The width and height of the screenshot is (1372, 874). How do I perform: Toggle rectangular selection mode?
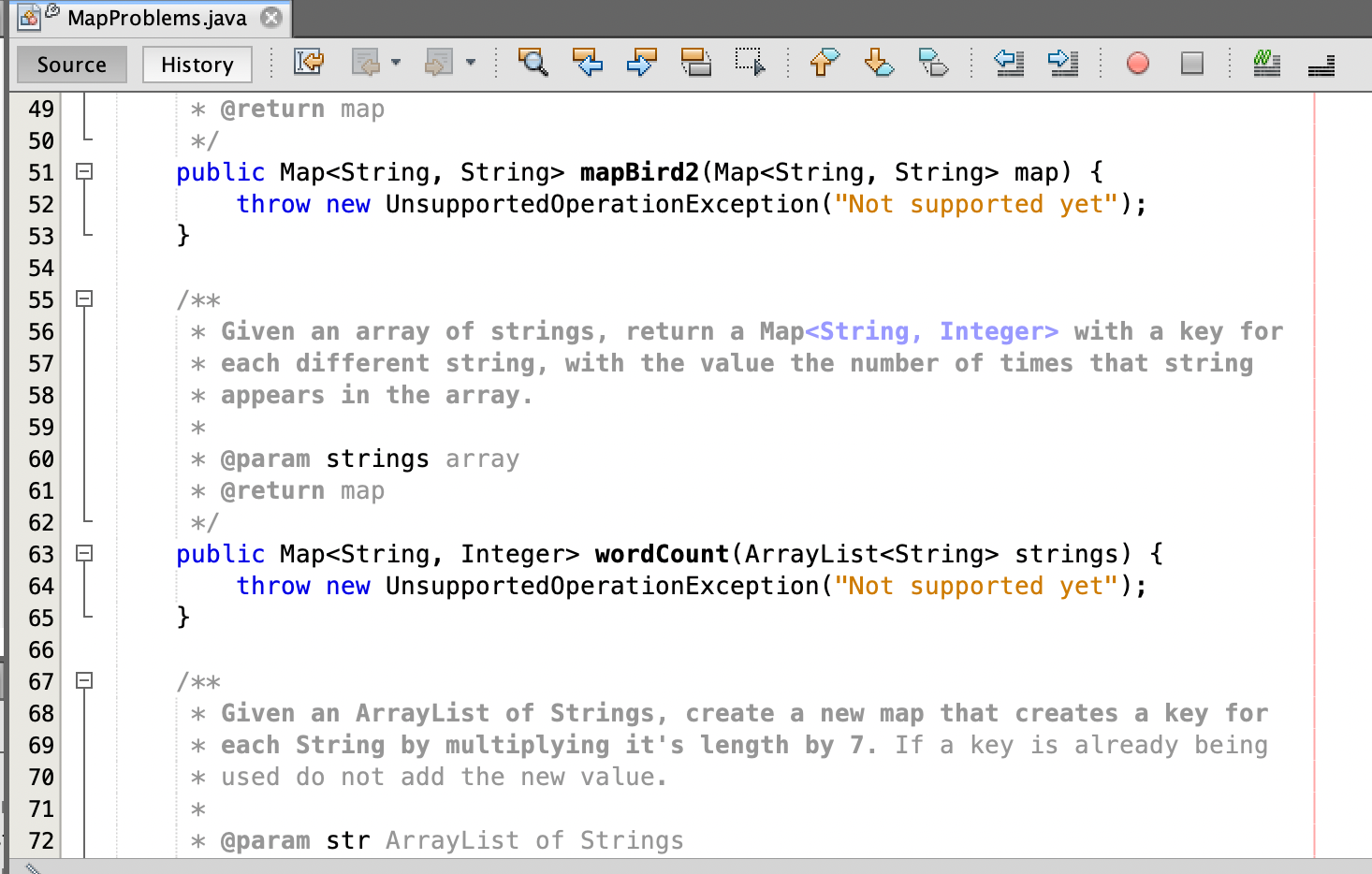pyautogui.click(x=751, y=63)
